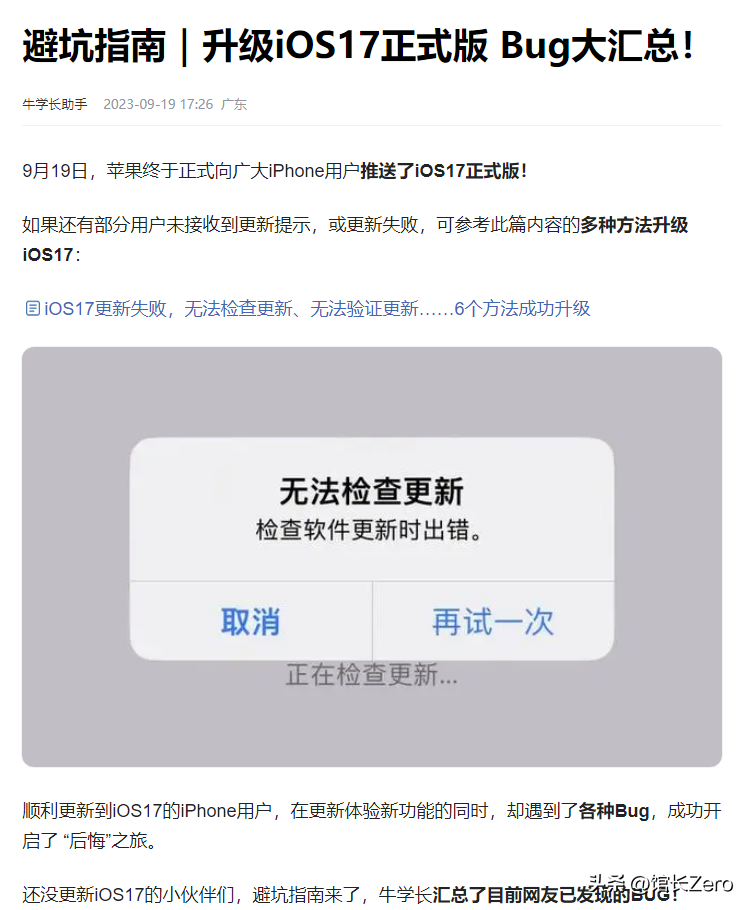Click the publish date 2023-09-19 17:26

point(158,104)
